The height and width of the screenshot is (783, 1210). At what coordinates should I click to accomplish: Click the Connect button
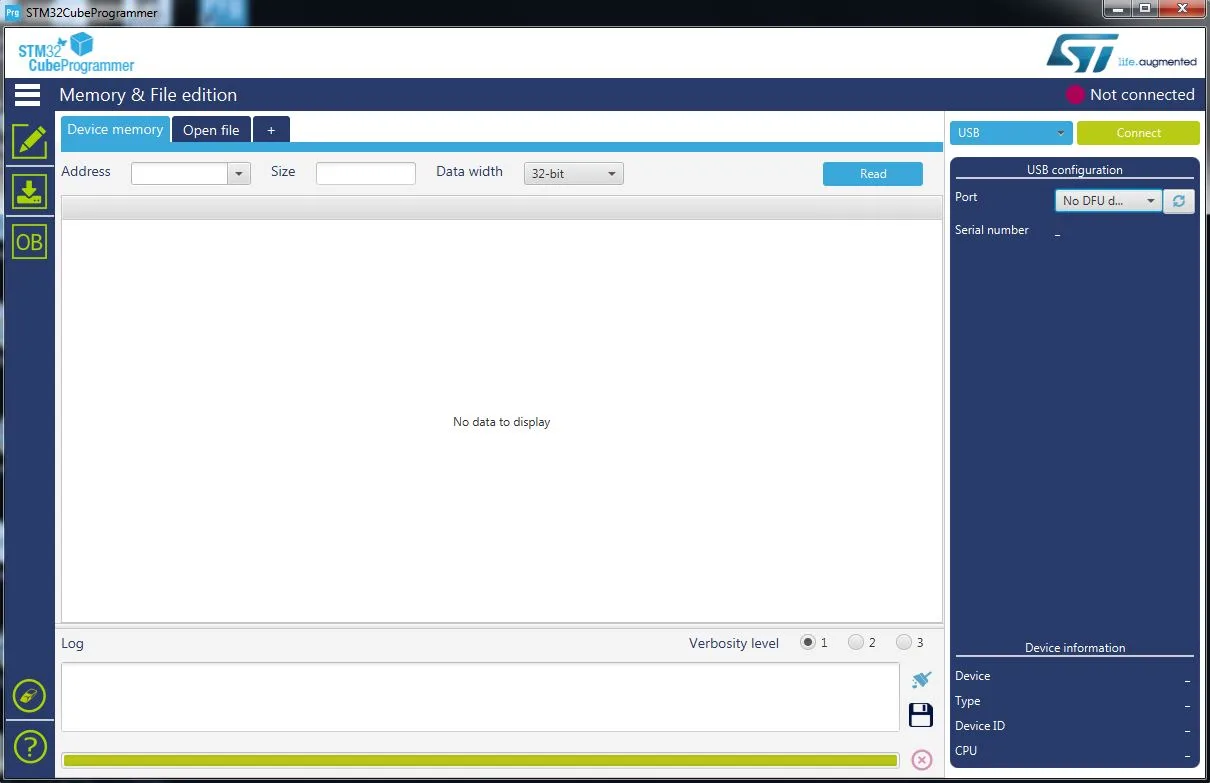coord(1138,133)
